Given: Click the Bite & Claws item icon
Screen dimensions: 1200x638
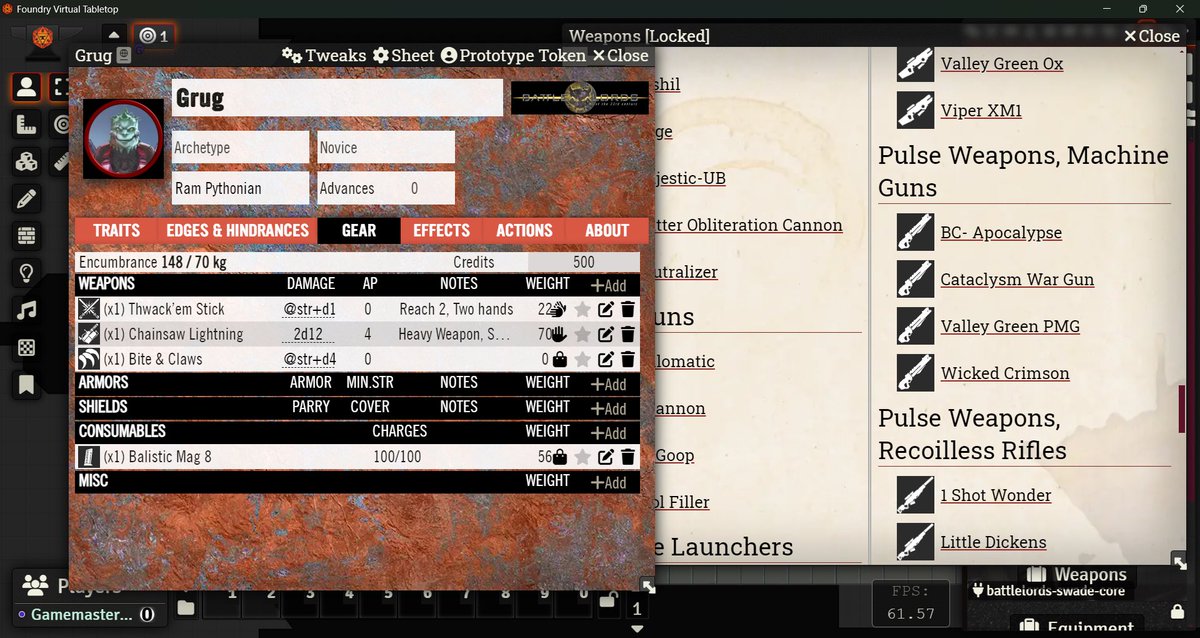Looking at the screenshot, I should [x=89, y=359].
